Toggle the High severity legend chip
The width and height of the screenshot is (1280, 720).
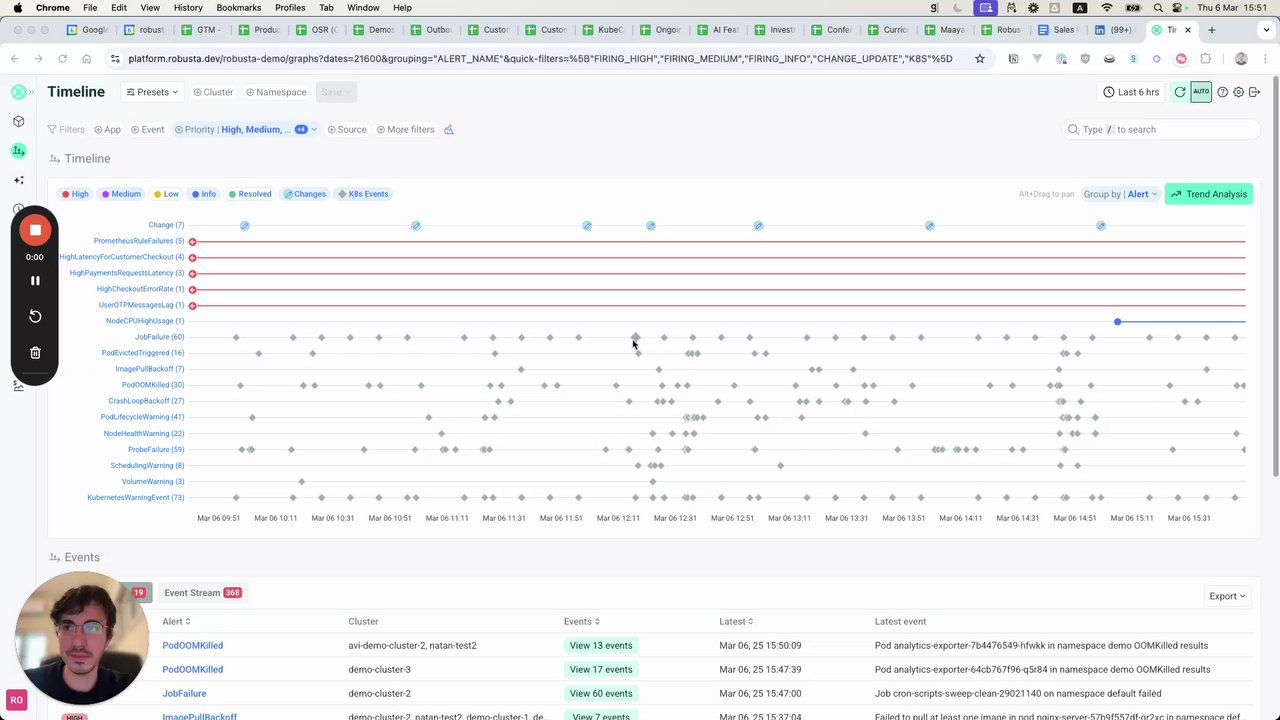click(75, 194)
